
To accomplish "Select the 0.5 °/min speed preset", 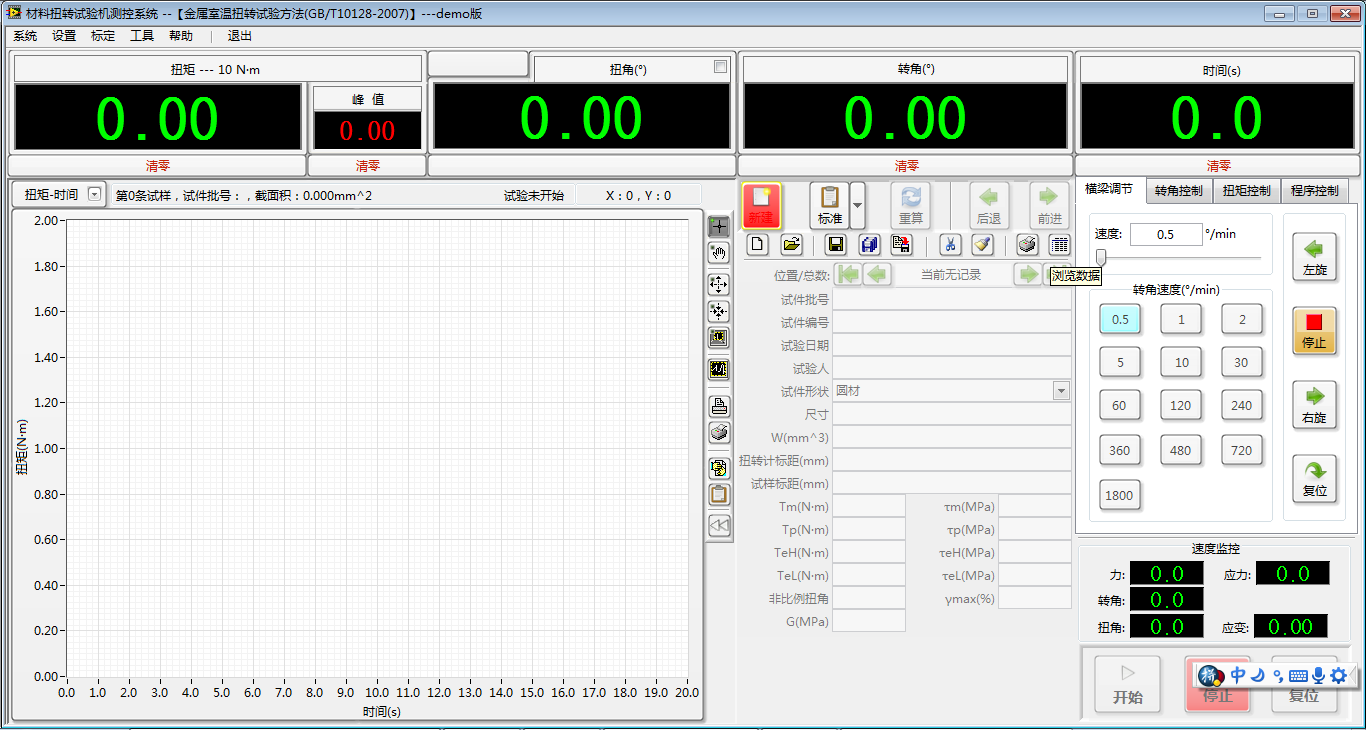I will click(x=1120, y=319).
